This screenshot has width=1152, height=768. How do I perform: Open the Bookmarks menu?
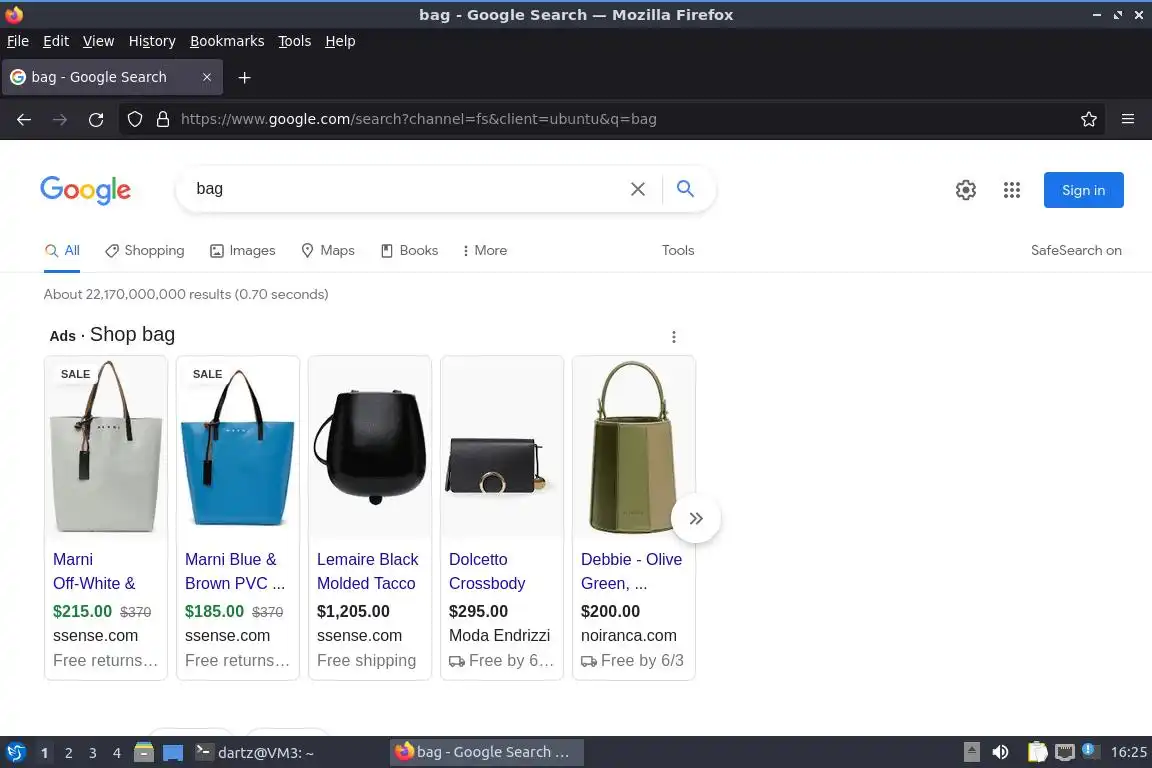(227, 41)
